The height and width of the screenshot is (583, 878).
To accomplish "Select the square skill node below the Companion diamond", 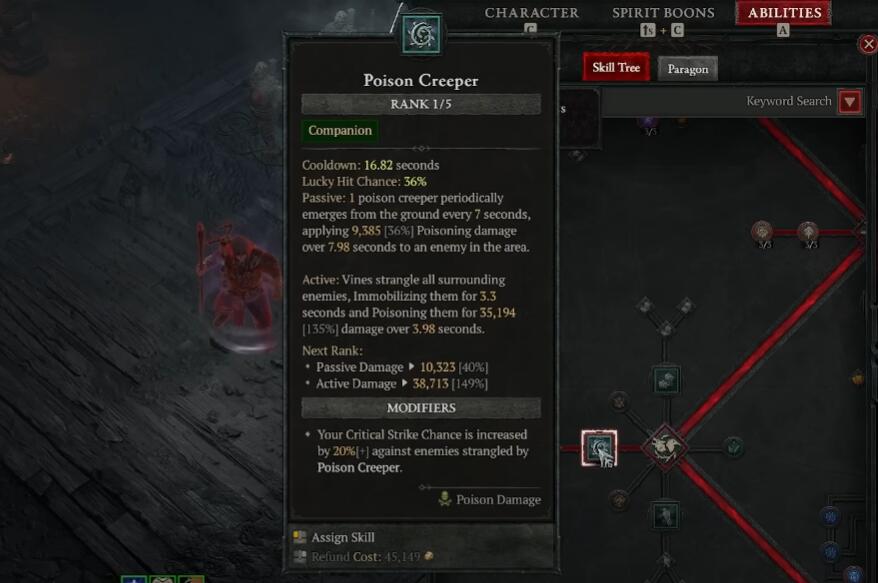I will [665, 515].
